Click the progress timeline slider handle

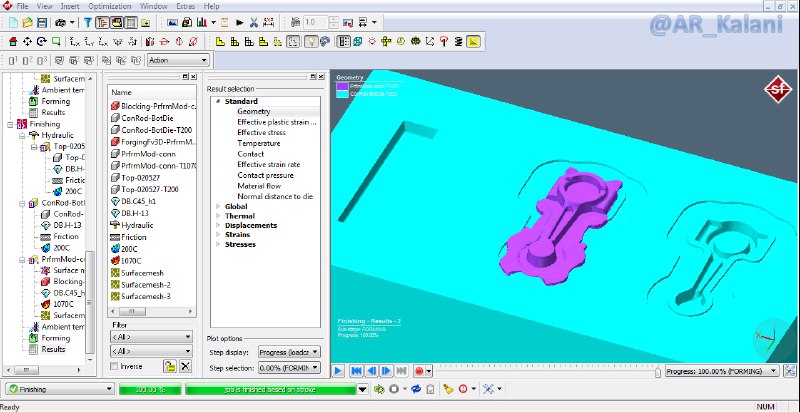(658, 371)
